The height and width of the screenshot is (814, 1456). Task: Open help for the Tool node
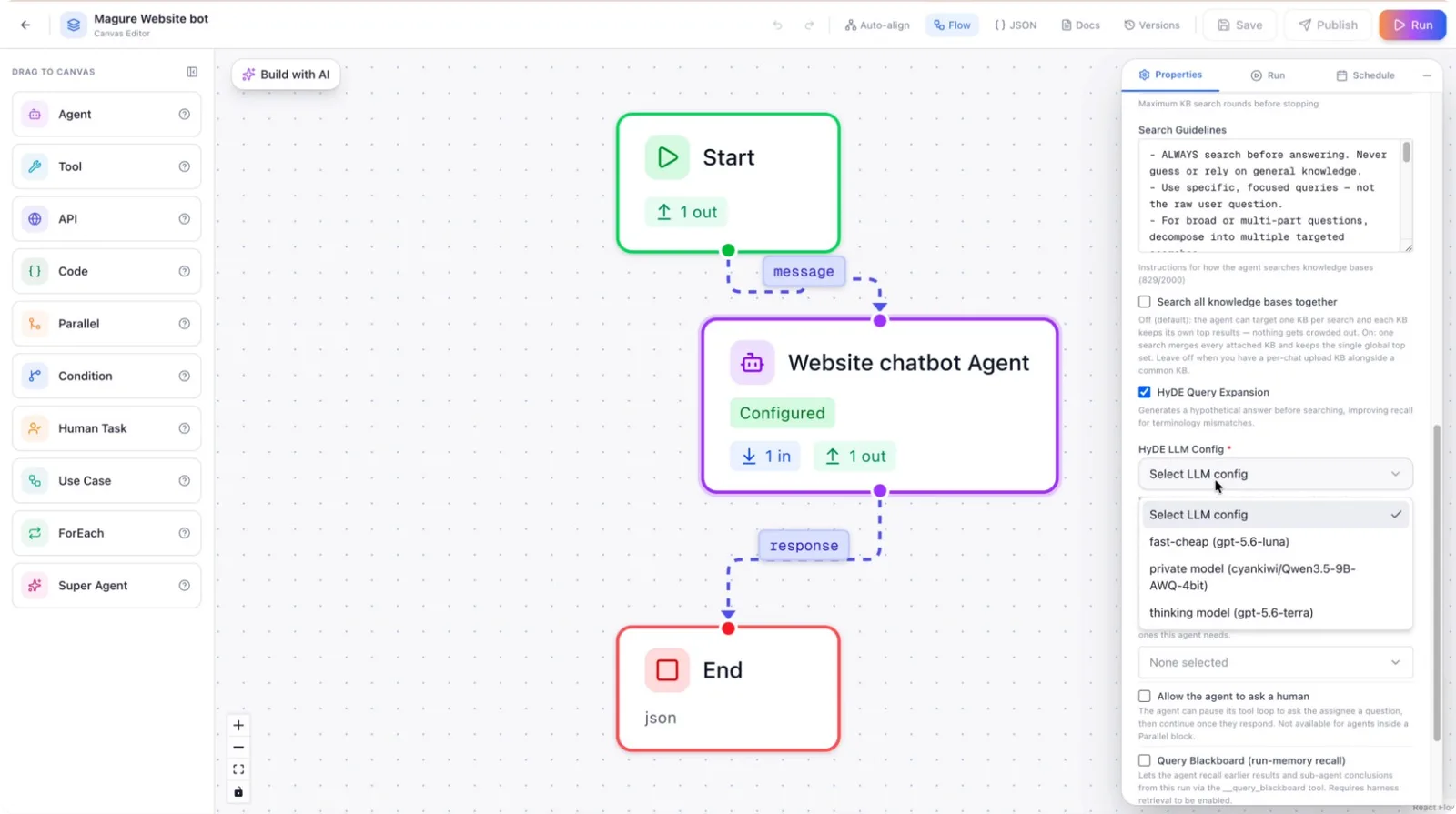(x=184, y=166)
